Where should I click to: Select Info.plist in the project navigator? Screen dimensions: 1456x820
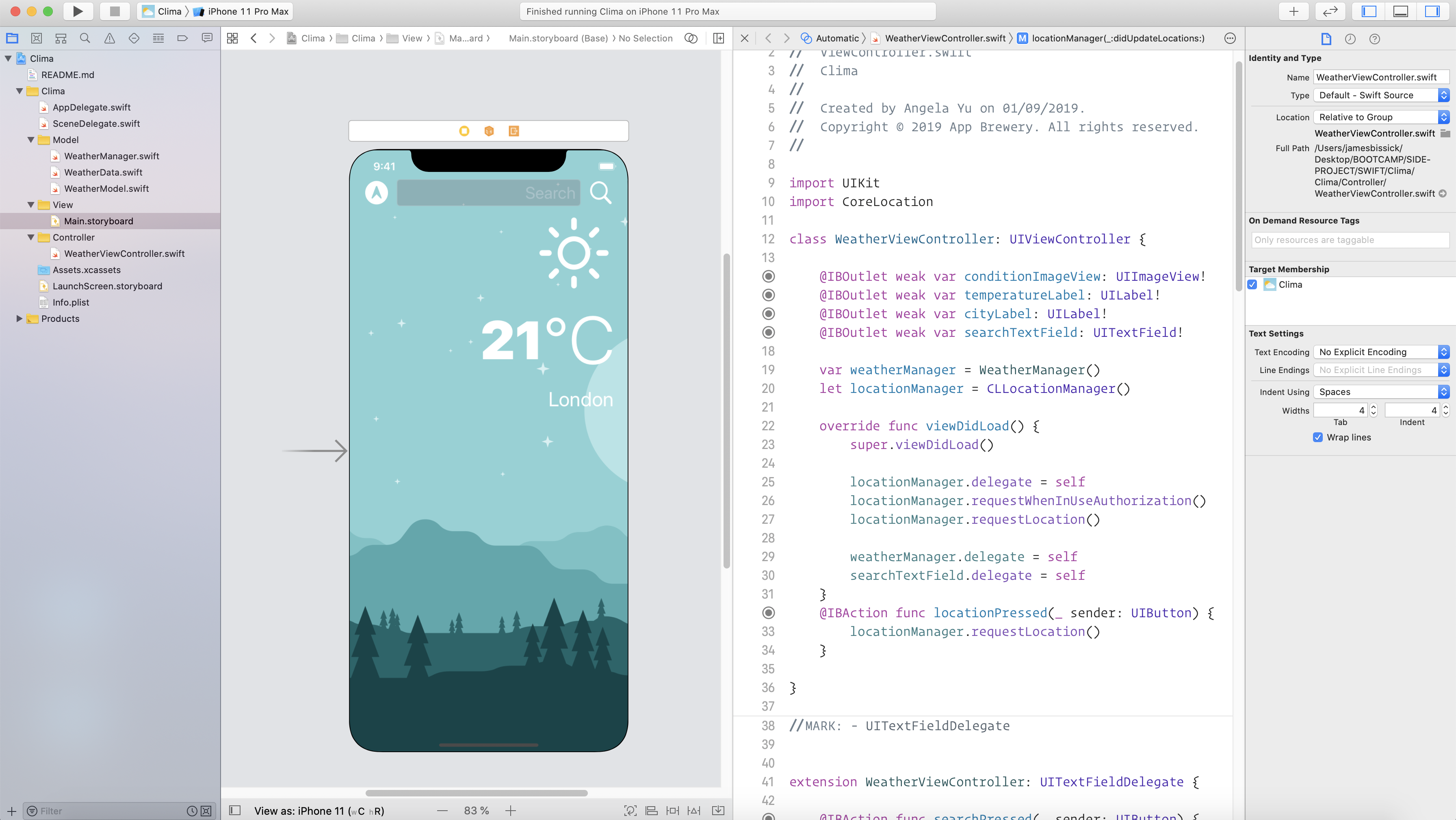[71, 303]
